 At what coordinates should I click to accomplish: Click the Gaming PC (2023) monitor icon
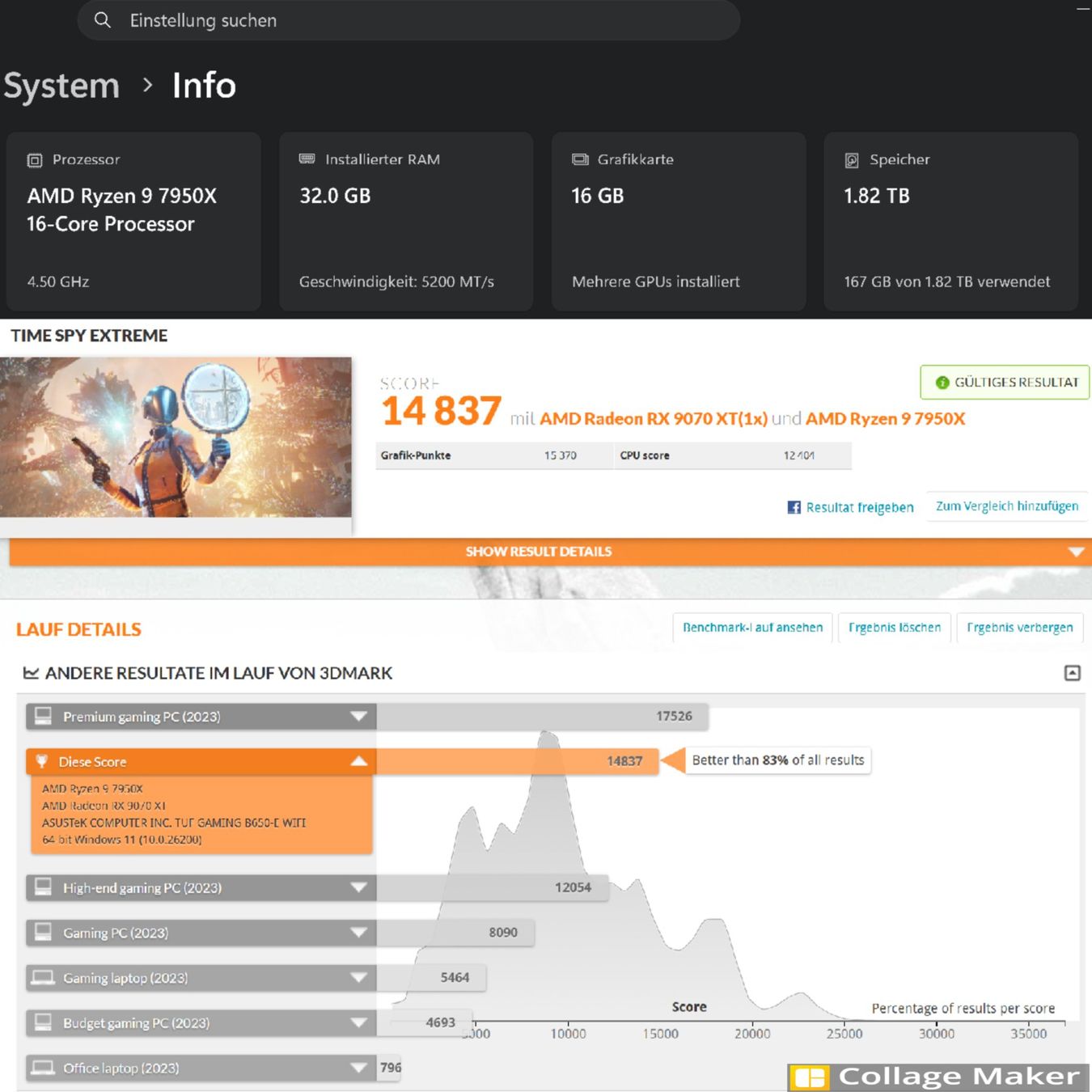(44, 932)
